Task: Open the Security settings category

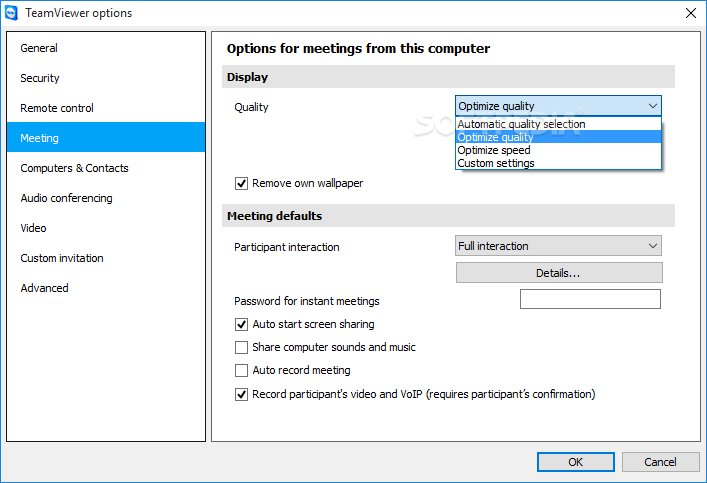Action: click(106, 78)
